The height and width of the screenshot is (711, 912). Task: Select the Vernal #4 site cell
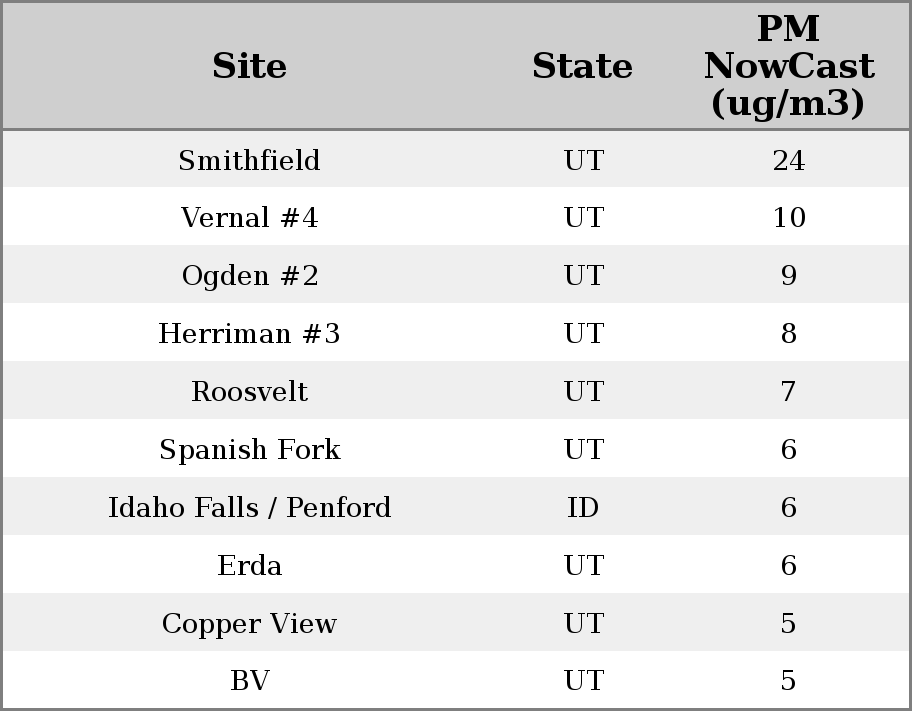tap(249, 218)
